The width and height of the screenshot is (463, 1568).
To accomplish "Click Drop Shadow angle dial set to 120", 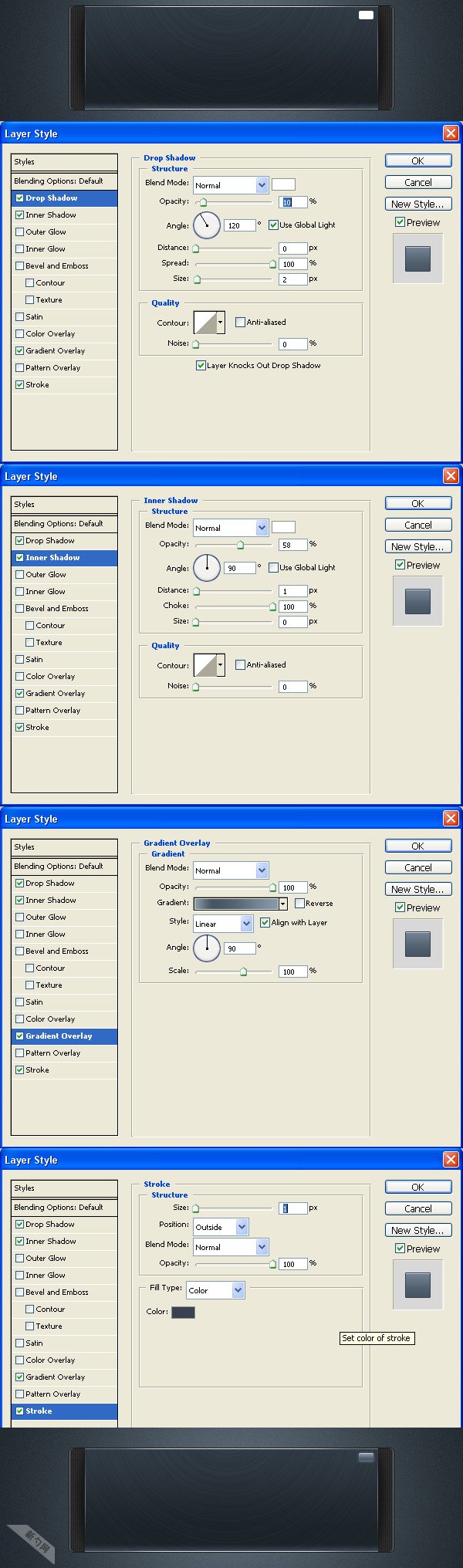I will [x=207, y=225].
